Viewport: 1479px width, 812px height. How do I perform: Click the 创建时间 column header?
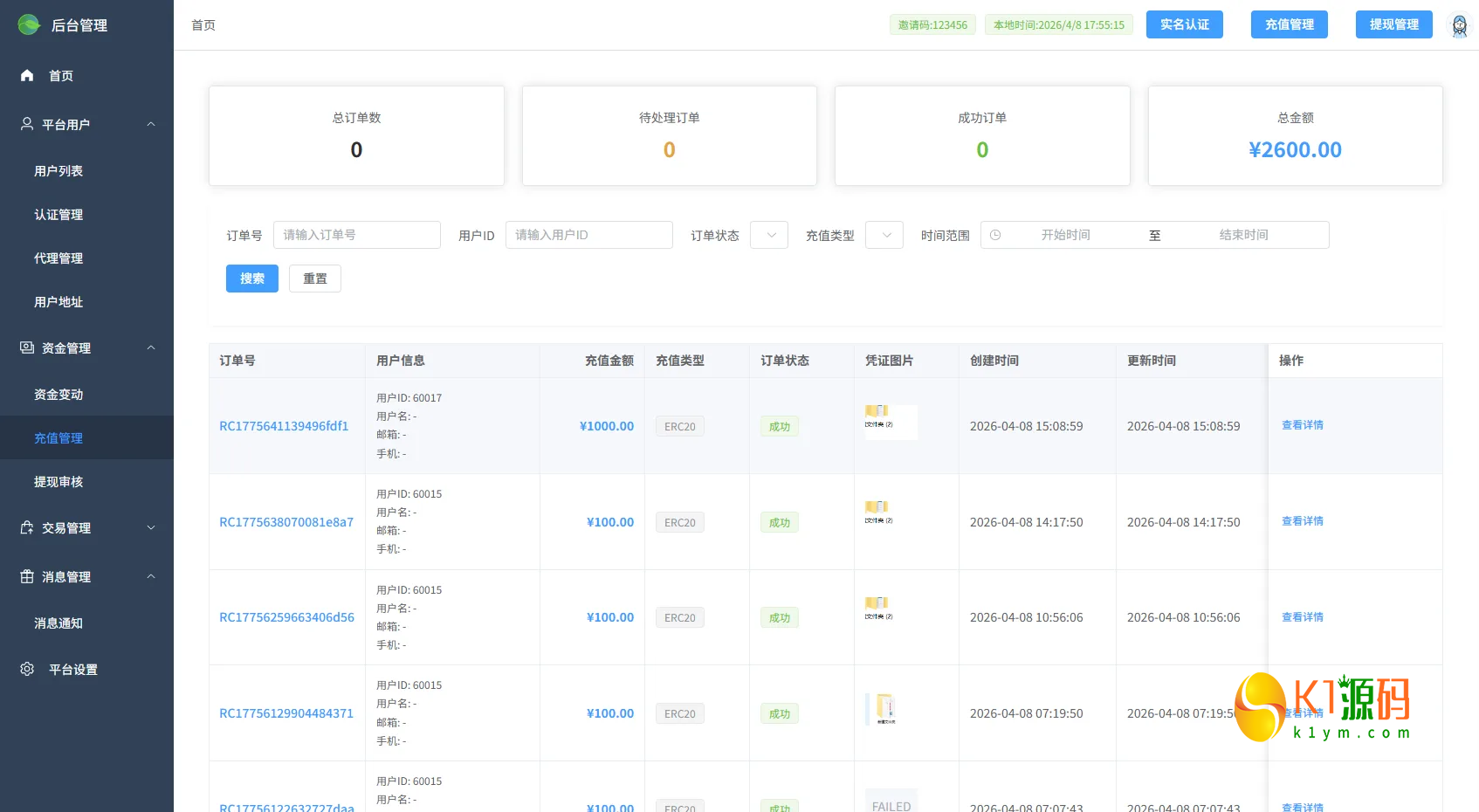(x=994, y=361)
